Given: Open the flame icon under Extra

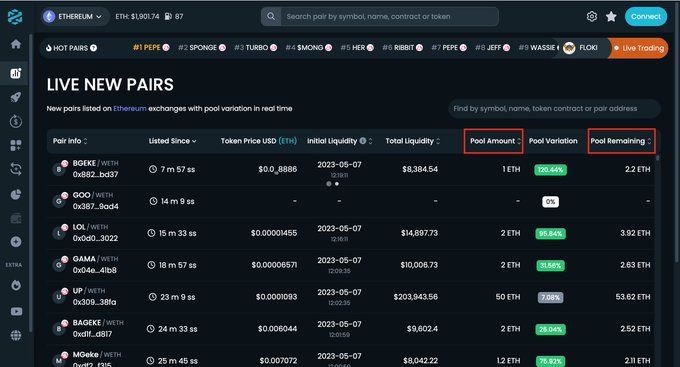Looking at the screenshot, I should [x=16, y=285].
